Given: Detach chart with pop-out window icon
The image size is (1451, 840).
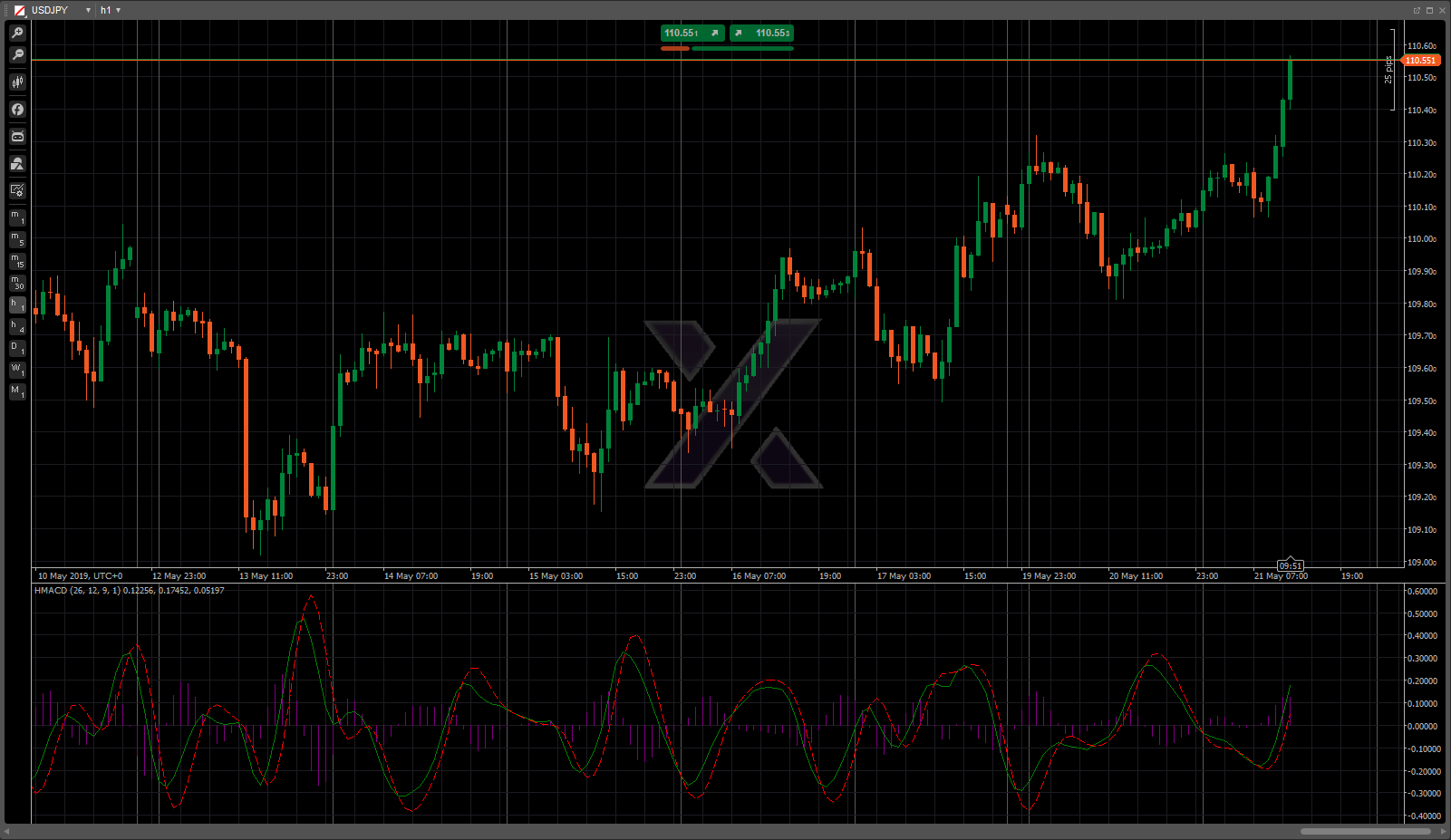Looking at the screenshot, I should (1417, 10).
